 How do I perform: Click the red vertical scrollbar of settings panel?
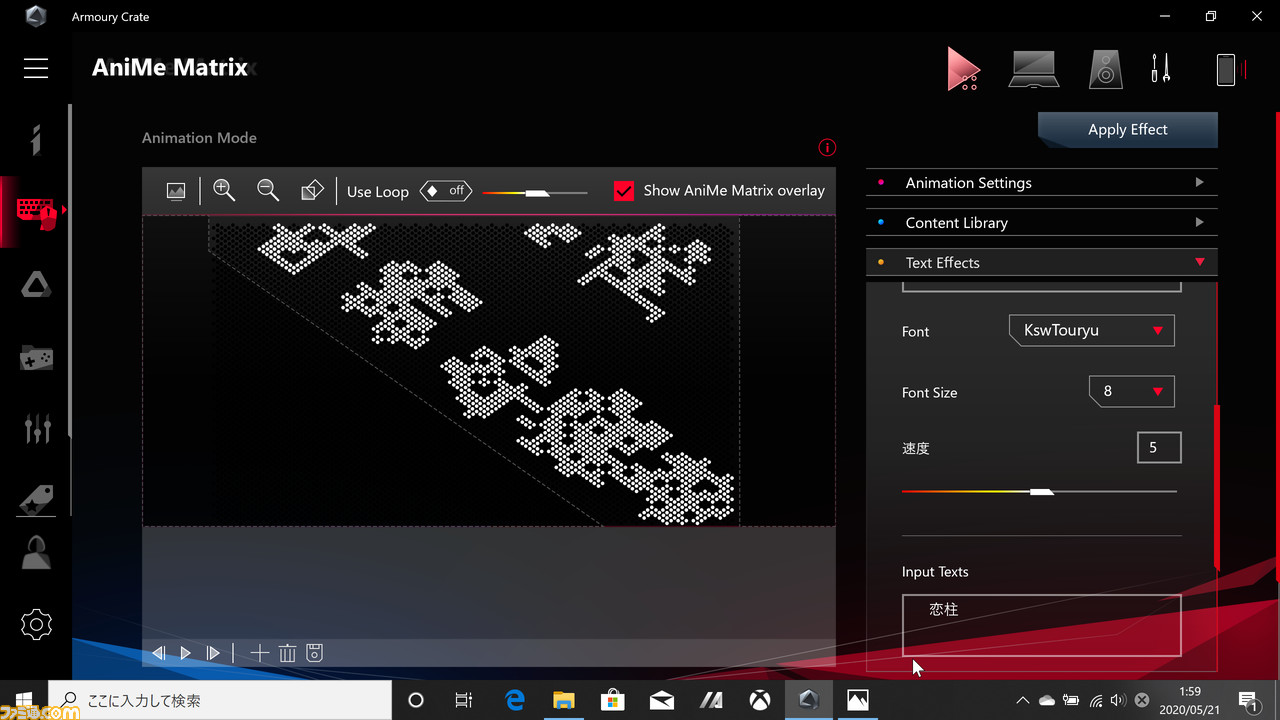coord(1217,486)
